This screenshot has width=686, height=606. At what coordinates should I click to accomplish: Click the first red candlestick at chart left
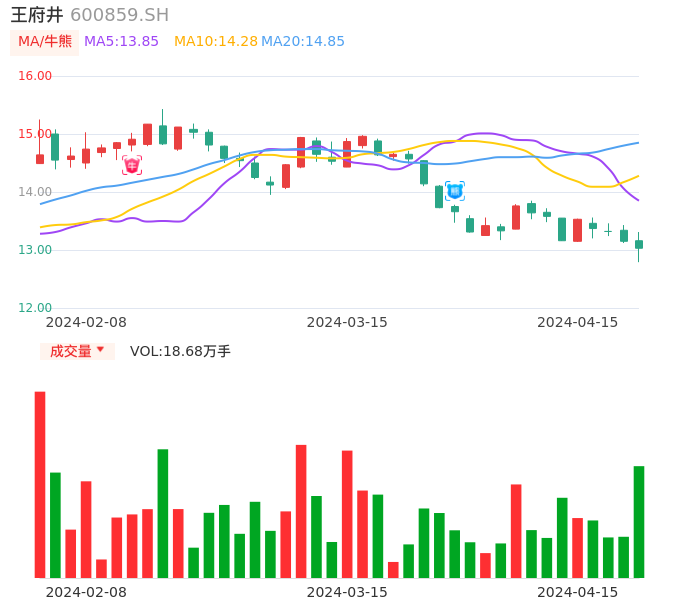tap(40, 158)
